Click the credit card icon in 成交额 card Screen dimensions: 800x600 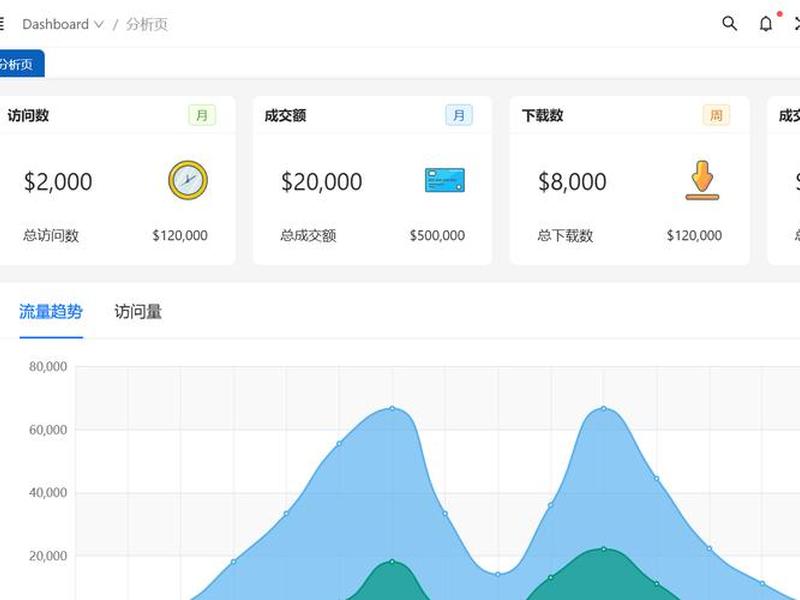point(445,180)
